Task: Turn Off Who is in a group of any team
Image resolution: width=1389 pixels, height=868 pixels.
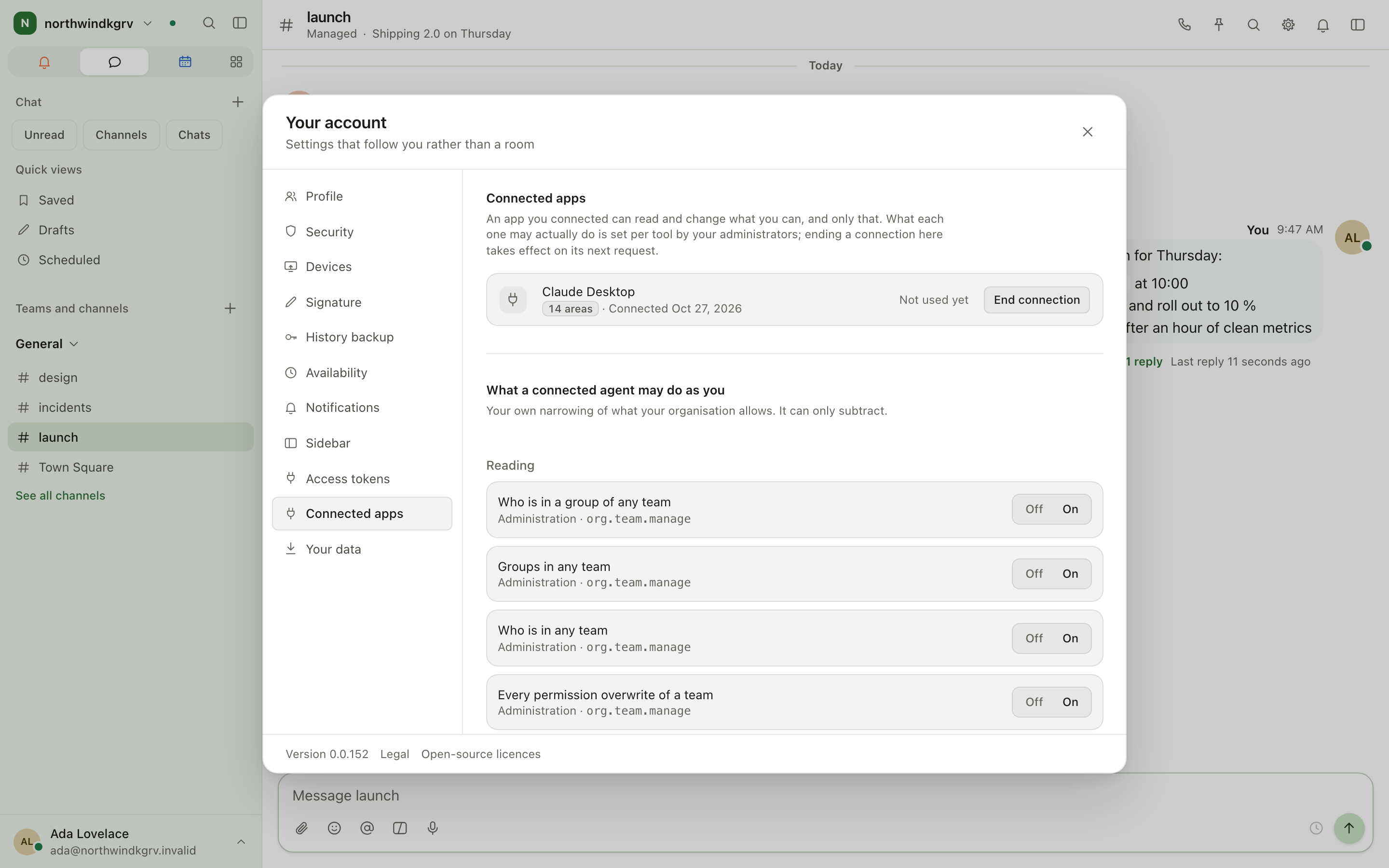Action: (x=1034, y=509)
